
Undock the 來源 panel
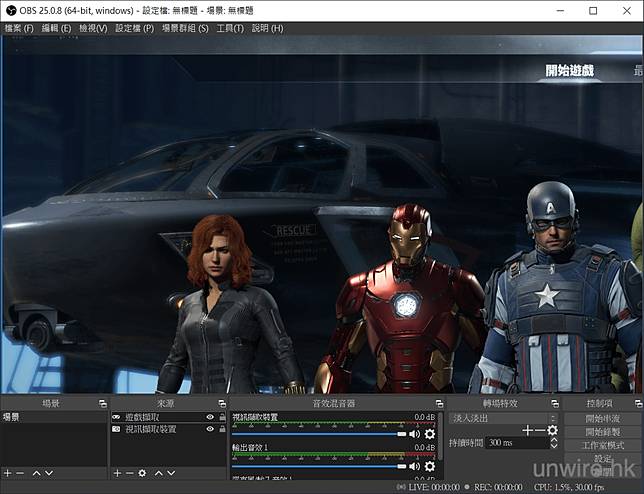[222, 404]
